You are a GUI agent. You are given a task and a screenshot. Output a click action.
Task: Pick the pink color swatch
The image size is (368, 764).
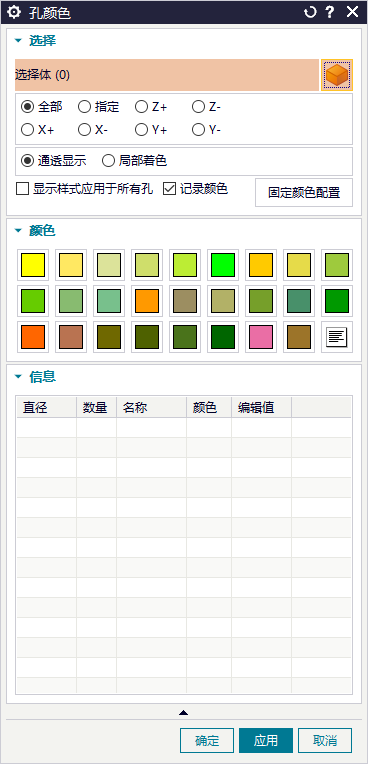[x=261, y=337]
